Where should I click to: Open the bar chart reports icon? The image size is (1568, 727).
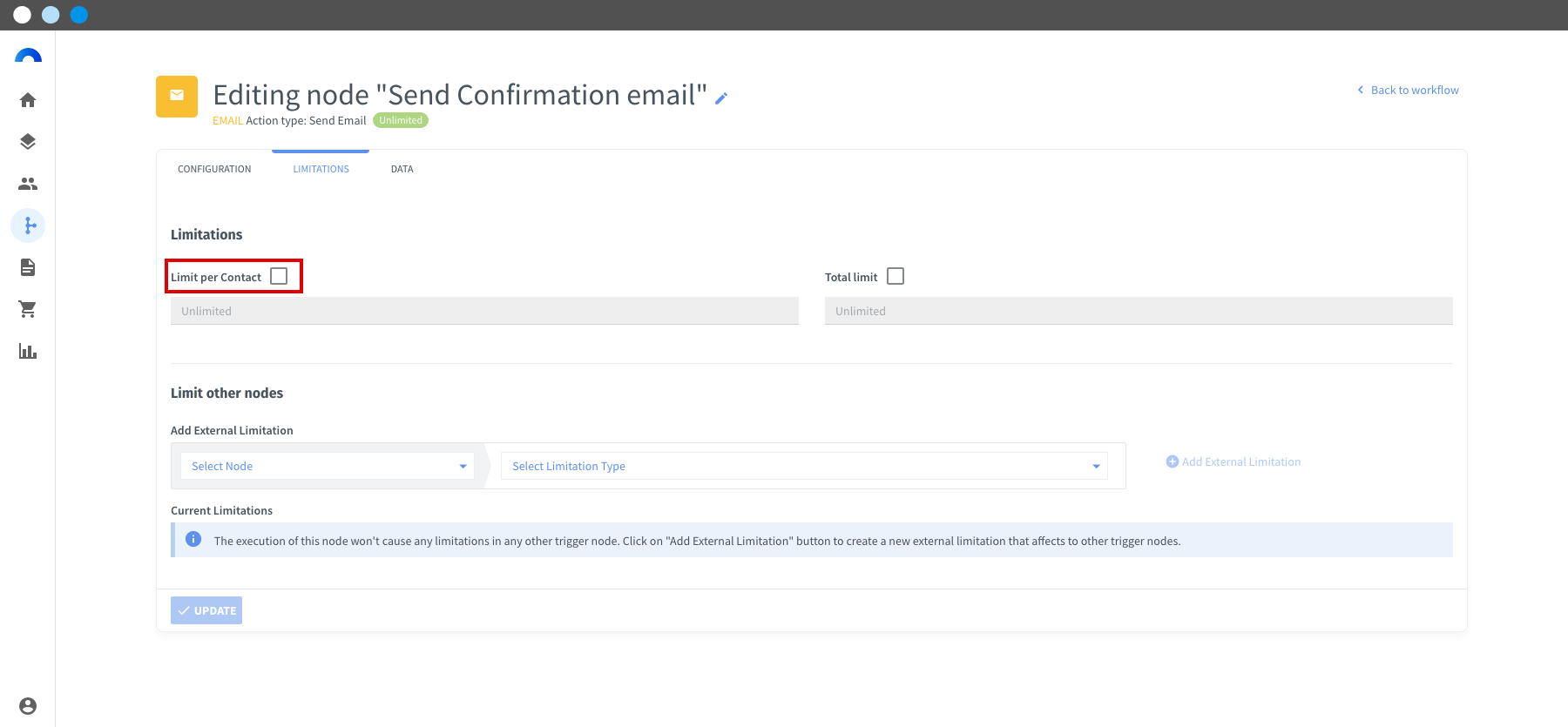tap(28, 351)
